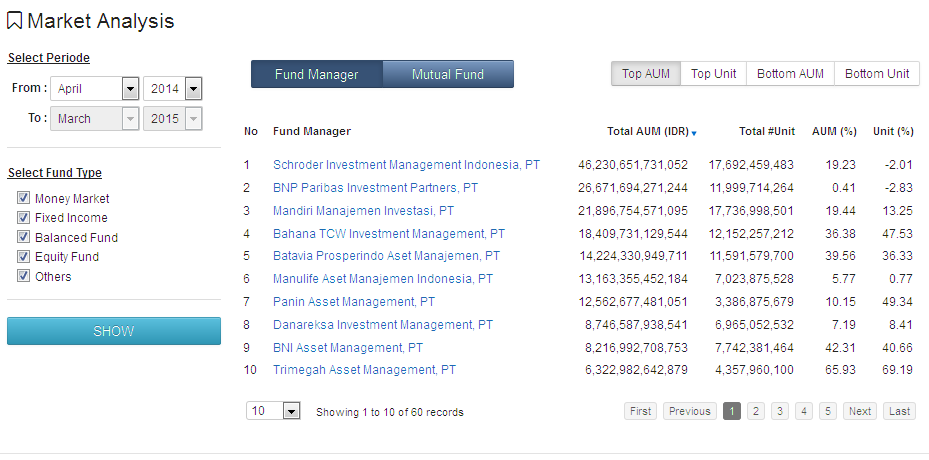The height and width of the screenshot is (460, 929).
Task: Select the Bottom AUM tab
Action: click(x=790, y=74)
